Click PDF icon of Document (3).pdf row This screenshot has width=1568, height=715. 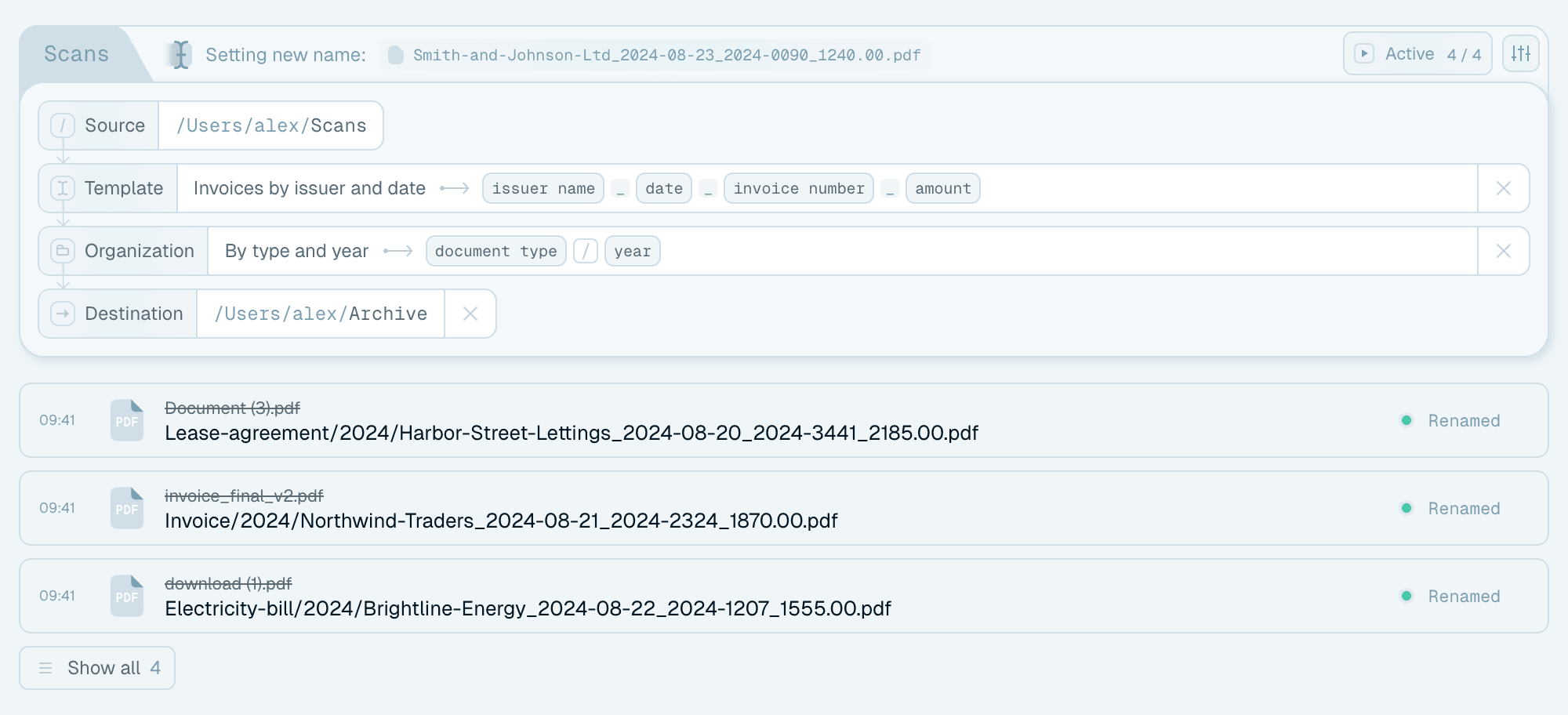(127, 420)
